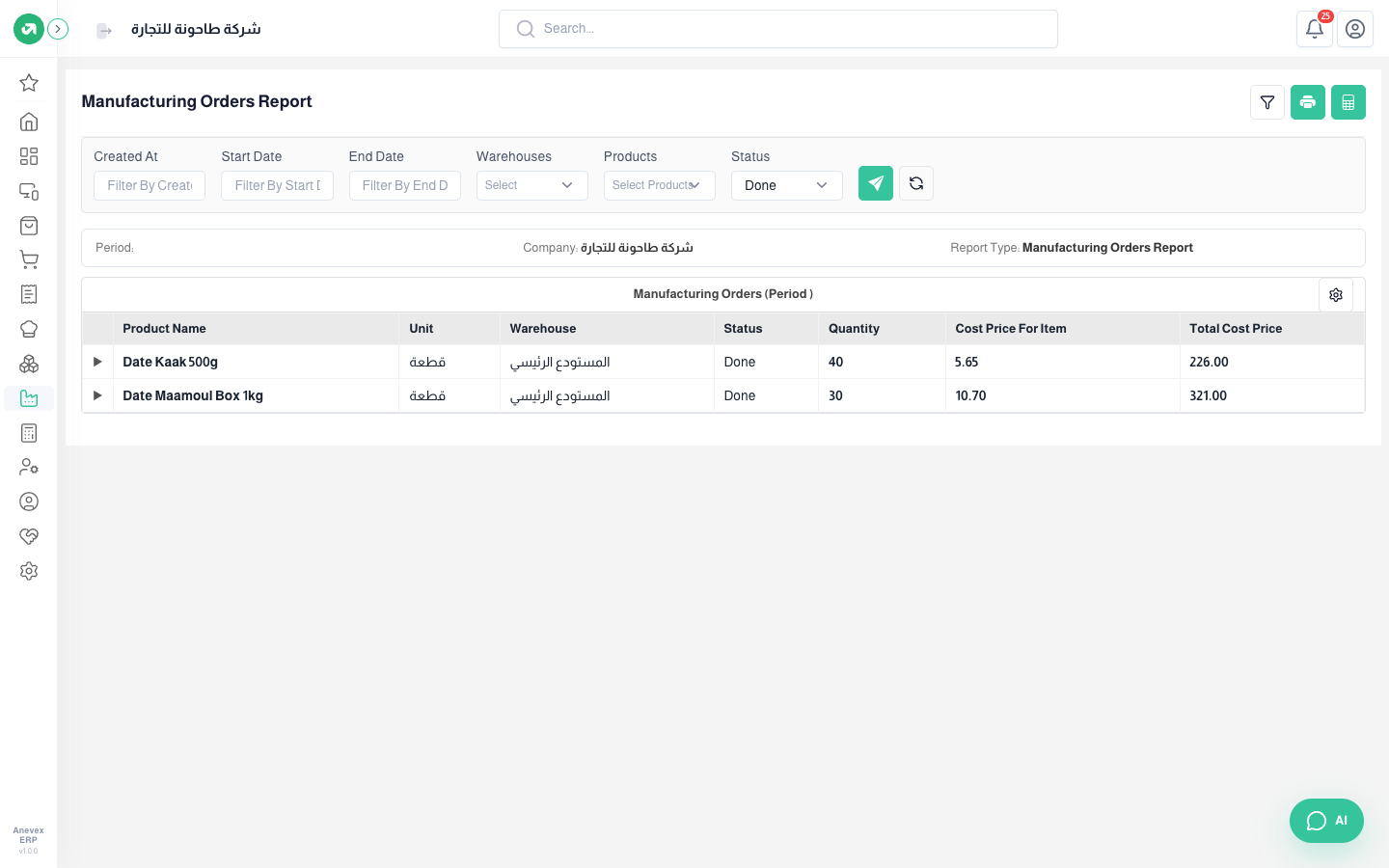Screen dimensions: 1389x868
Task: Click the Anevex logo
Action: [29, 29]
